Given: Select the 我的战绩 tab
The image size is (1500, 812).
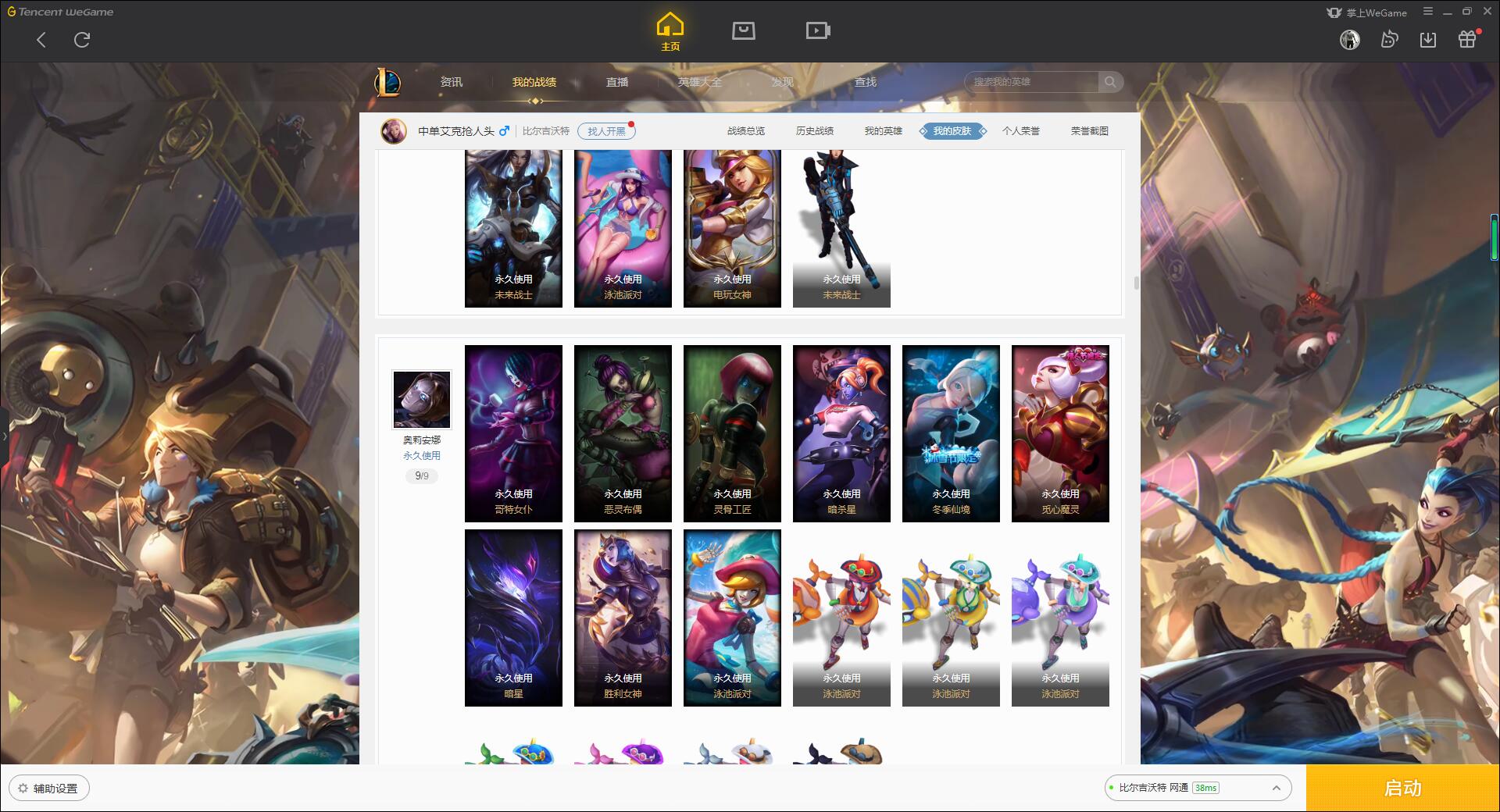Looking at the screenshot, I should coord(534,82).
